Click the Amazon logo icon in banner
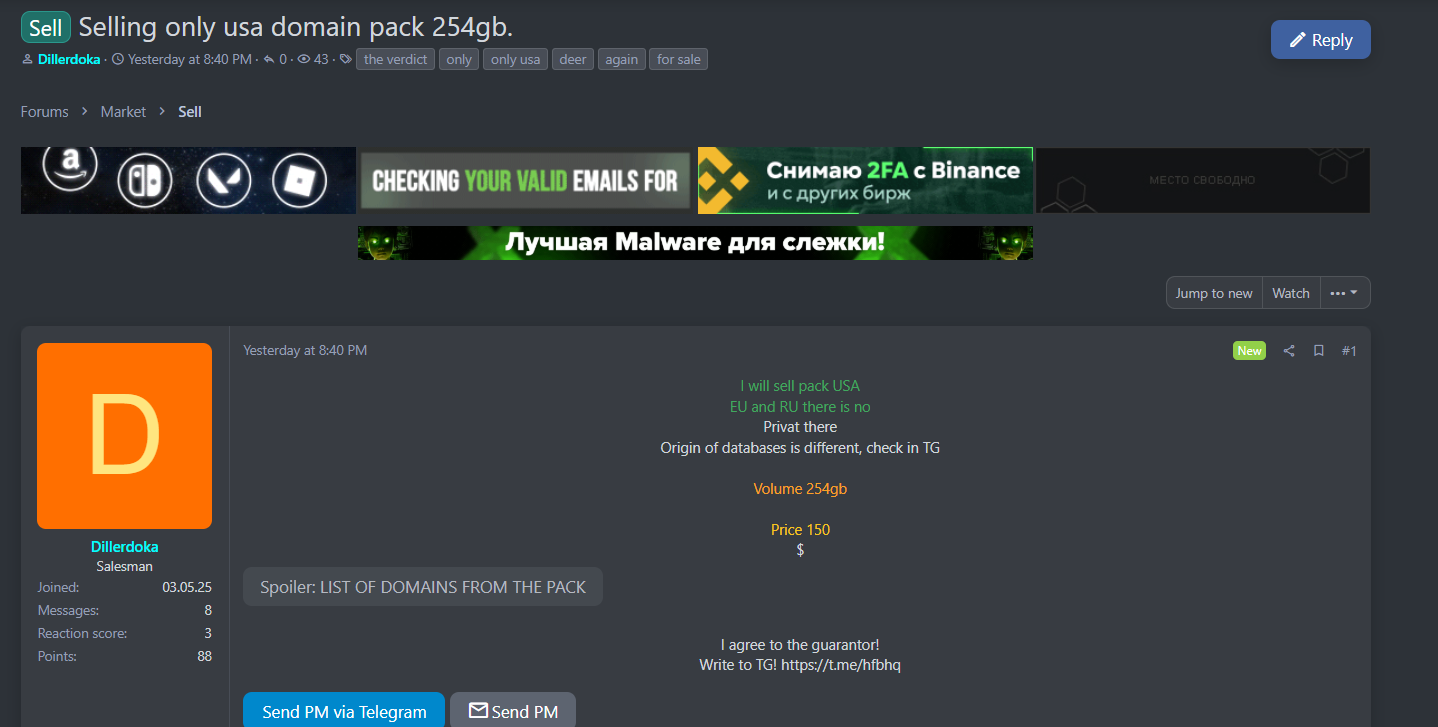Image resolution: width=1438 pixels, height=727 pixels. click(x=70, y=172)
